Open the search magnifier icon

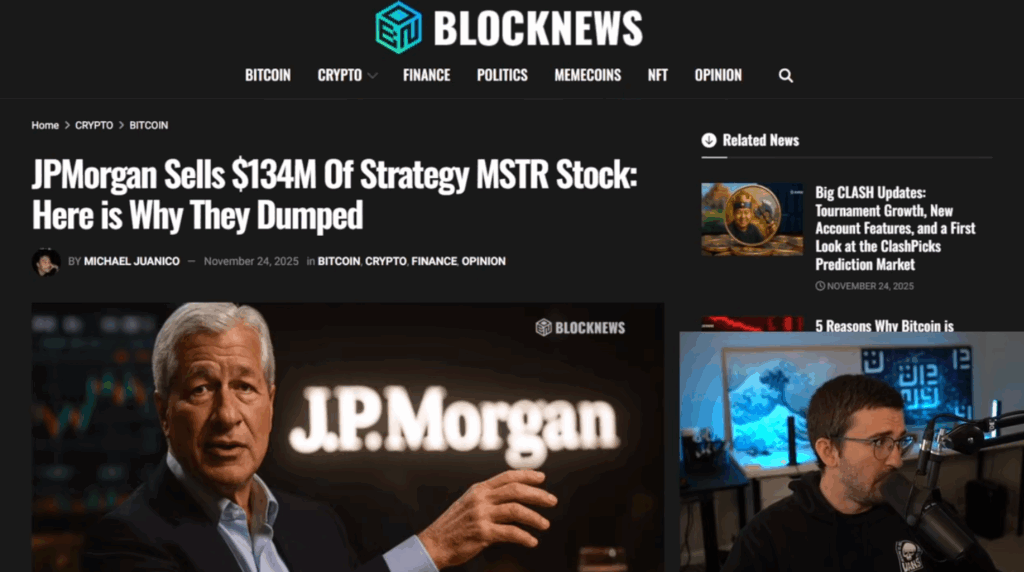click(786, 76)
